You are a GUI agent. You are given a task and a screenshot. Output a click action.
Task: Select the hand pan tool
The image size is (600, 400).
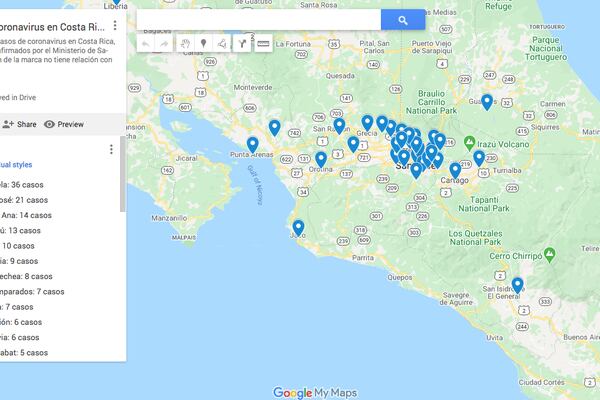(x=185, y=44)
